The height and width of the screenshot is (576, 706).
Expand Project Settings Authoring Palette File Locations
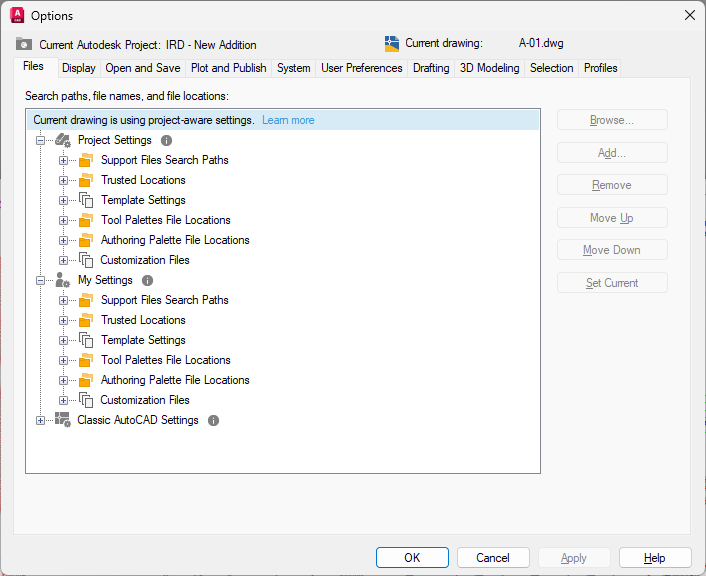63,240
